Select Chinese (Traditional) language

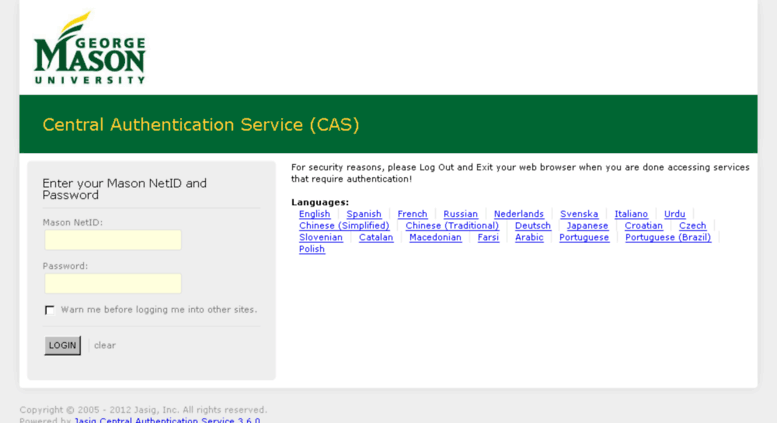coord(452,226)
